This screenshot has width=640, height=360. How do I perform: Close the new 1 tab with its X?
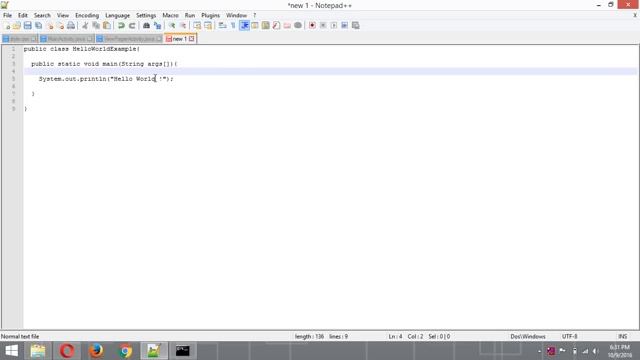191,39
